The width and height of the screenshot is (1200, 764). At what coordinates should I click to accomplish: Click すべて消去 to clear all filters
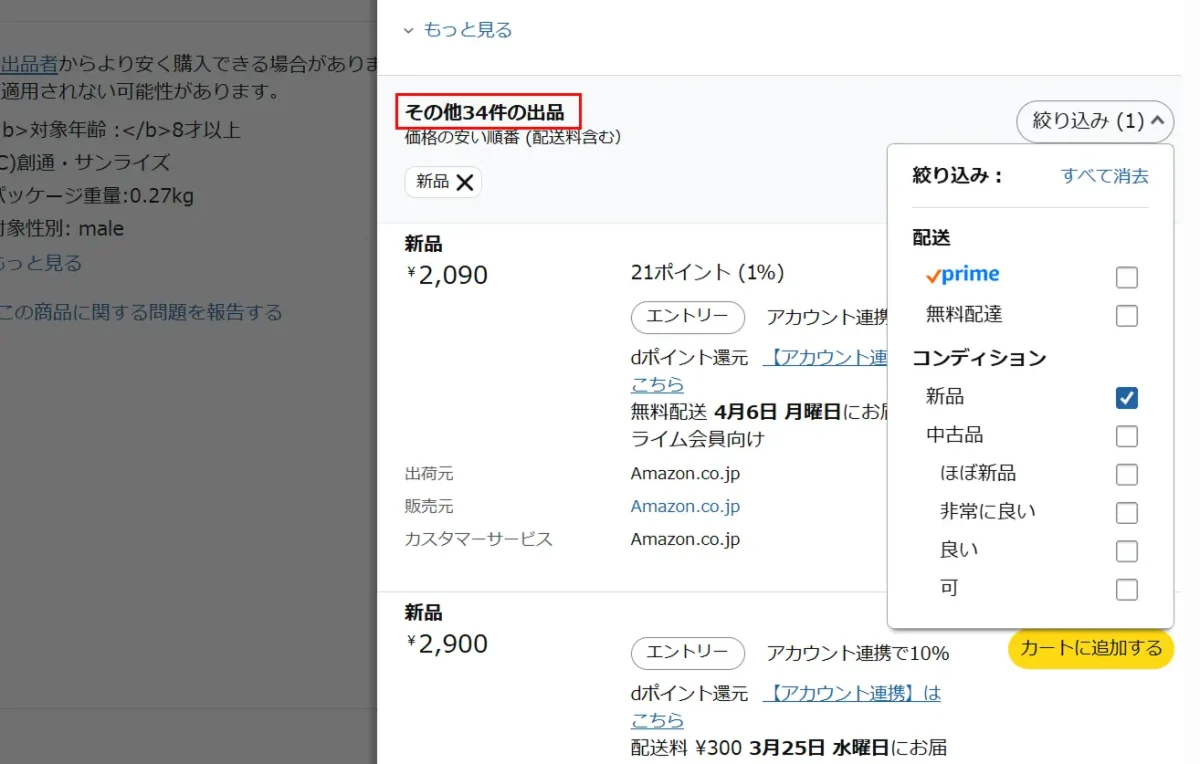click(1104, 175)
